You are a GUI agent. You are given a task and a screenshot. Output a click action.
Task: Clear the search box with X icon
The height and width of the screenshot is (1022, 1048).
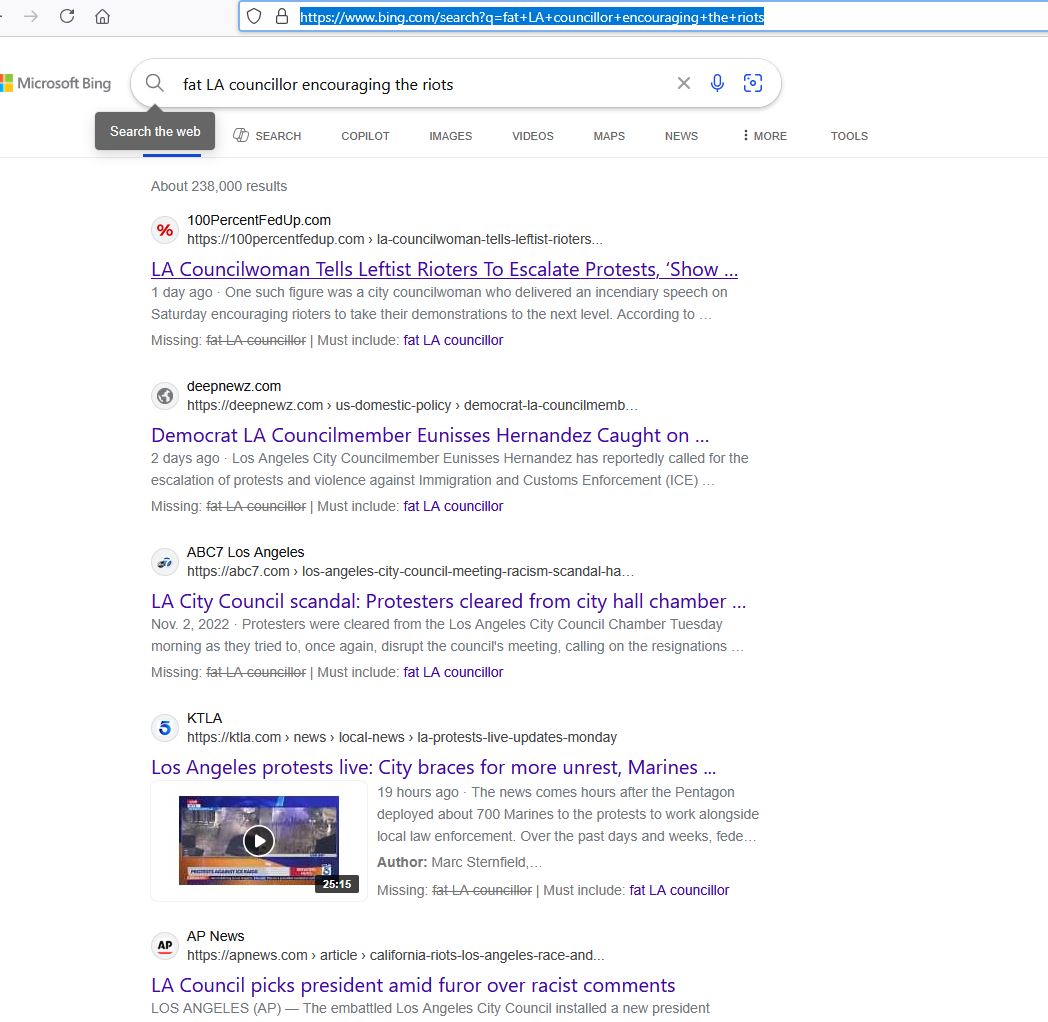683,83
